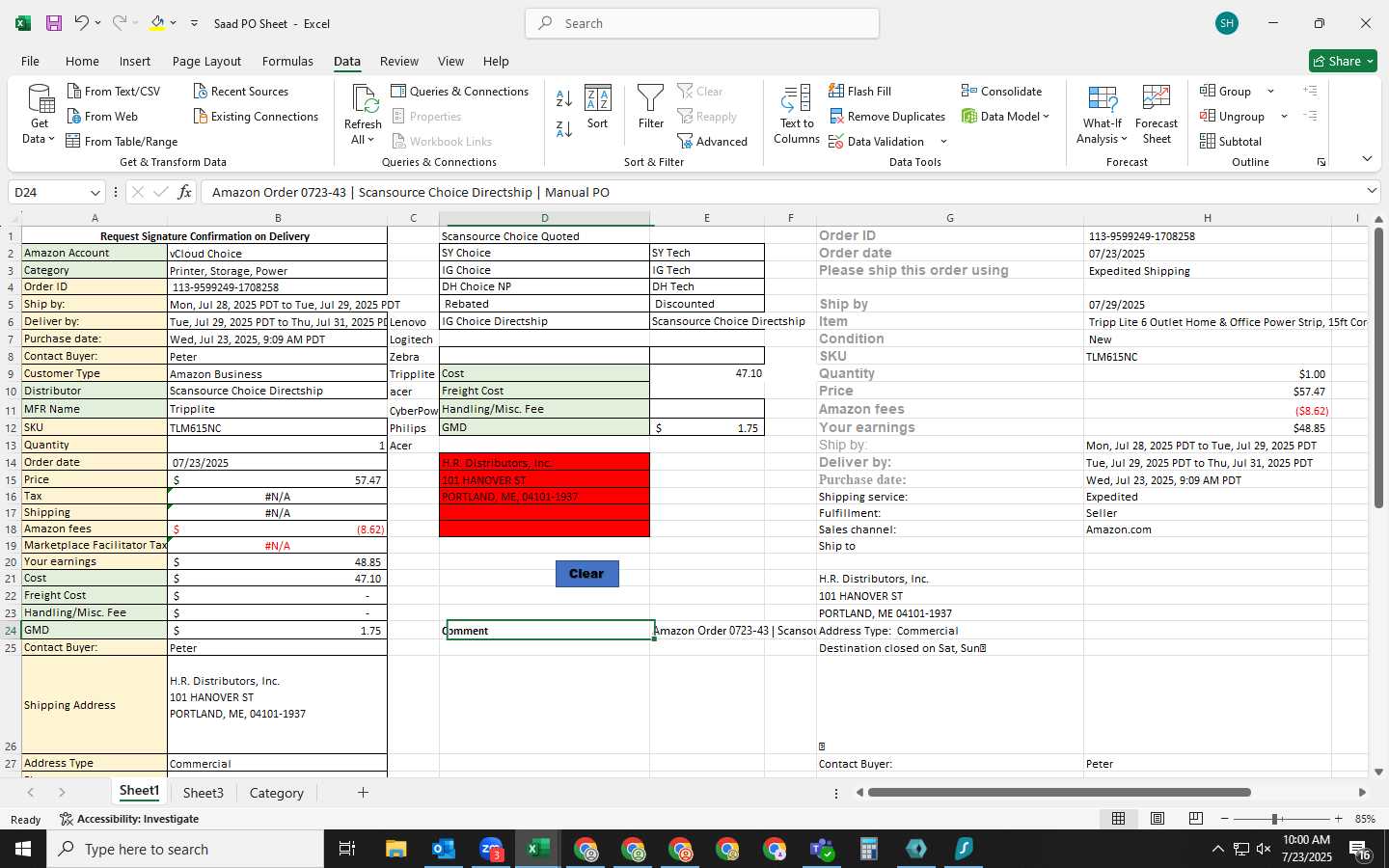Open the File tab
Viewport: 1389px width, 868px height.
click(31, 61)
